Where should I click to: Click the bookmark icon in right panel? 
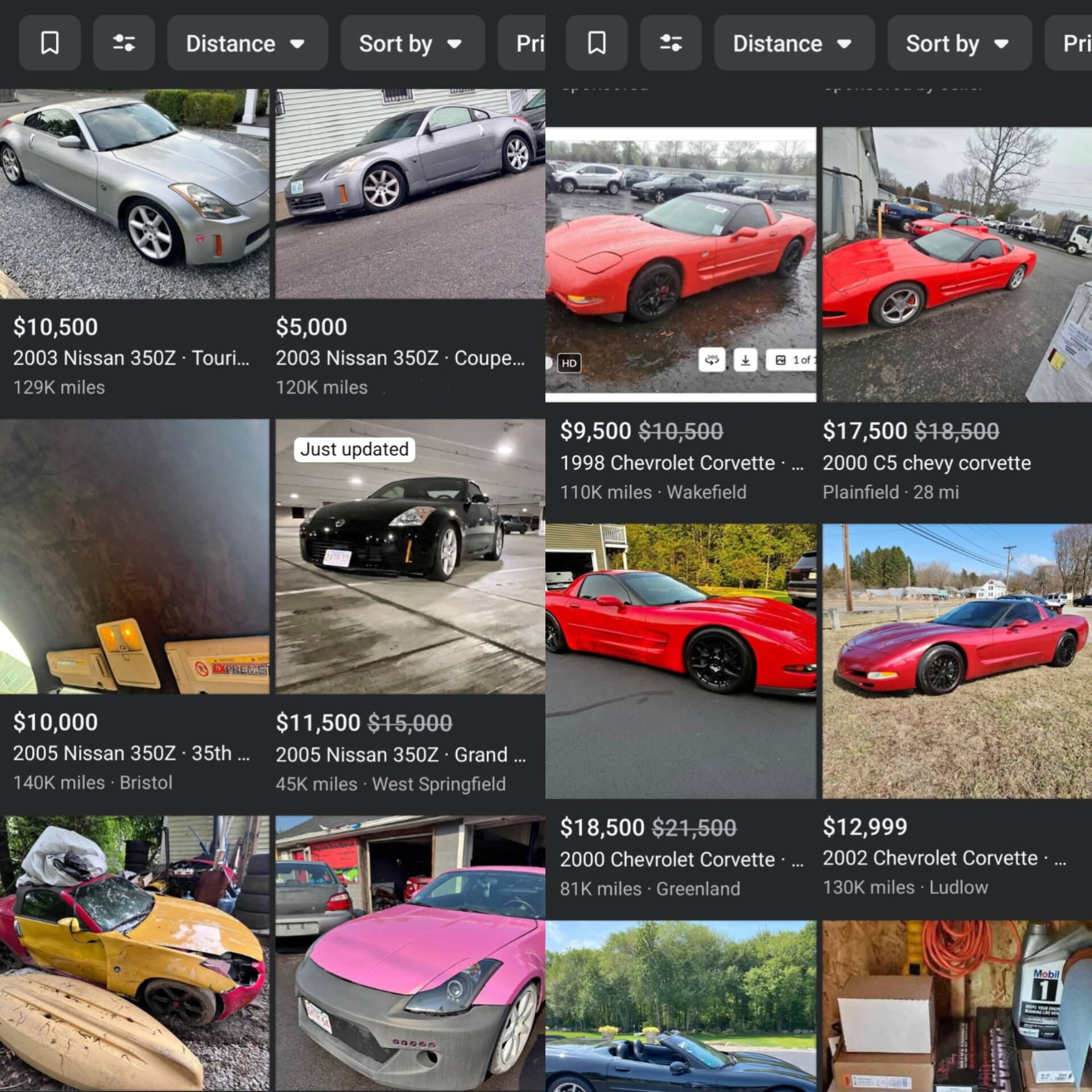tap(596, 43)
